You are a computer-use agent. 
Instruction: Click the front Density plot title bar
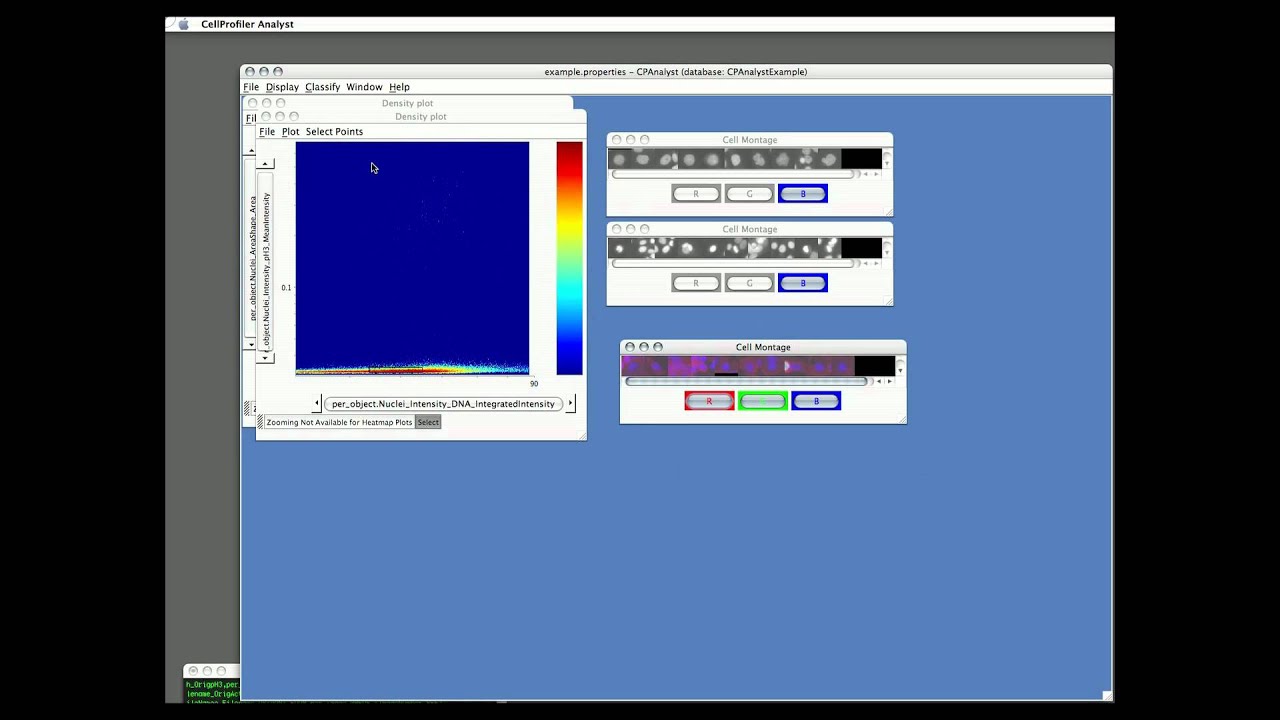pos(421,116)
